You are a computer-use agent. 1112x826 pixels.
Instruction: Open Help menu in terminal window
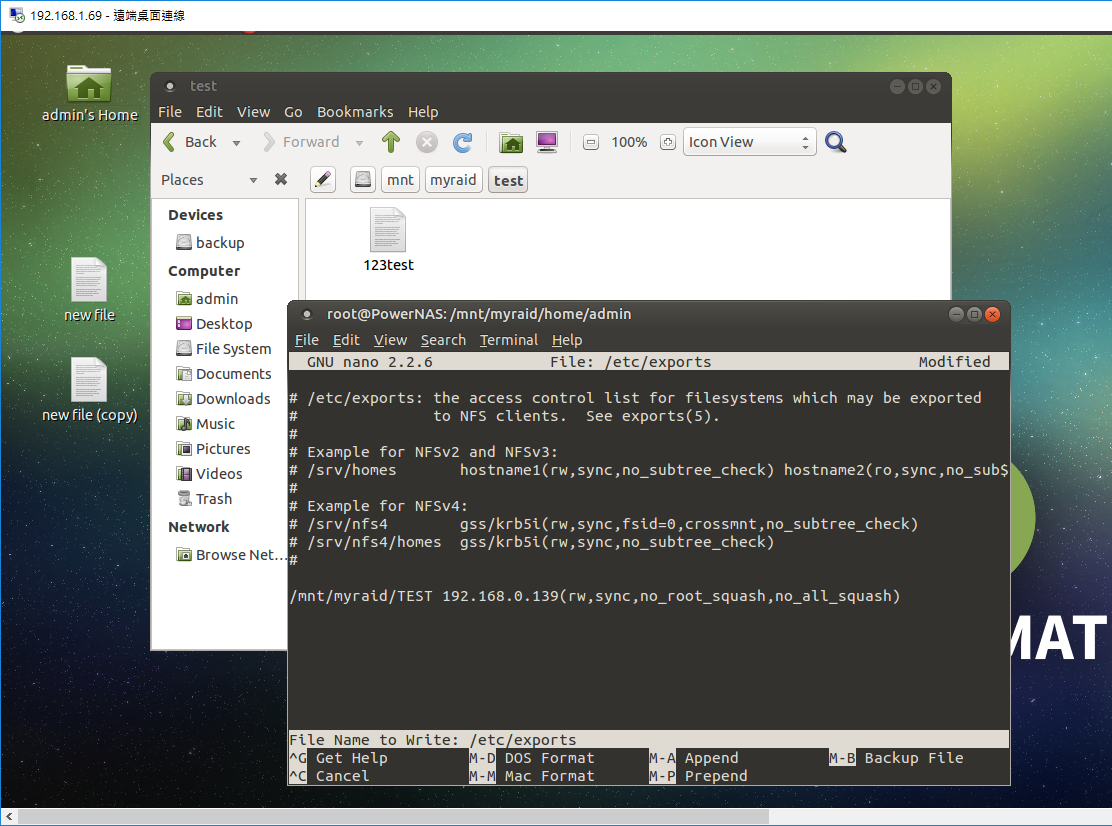coord(567,340)
